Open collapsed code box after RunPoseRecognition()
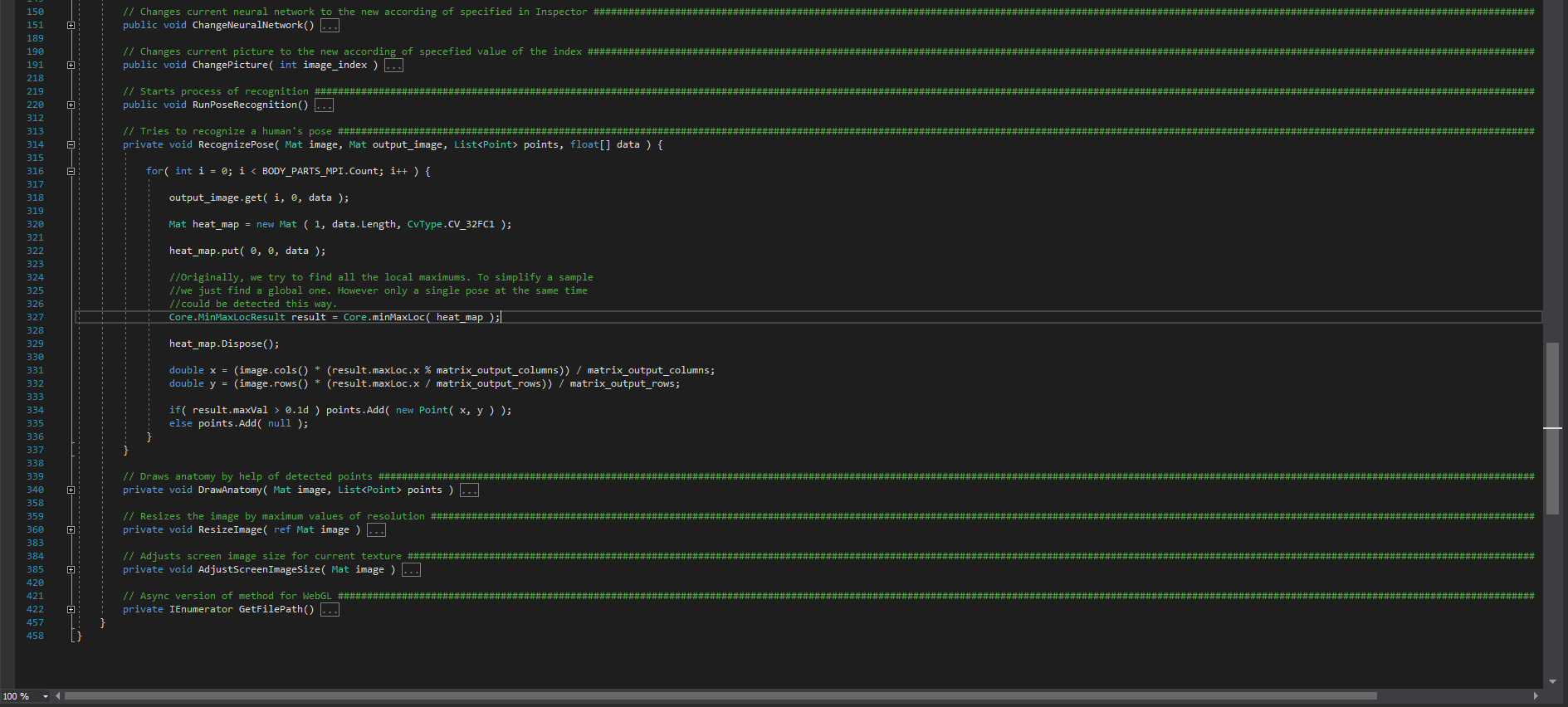 click(x=324, y=105)
